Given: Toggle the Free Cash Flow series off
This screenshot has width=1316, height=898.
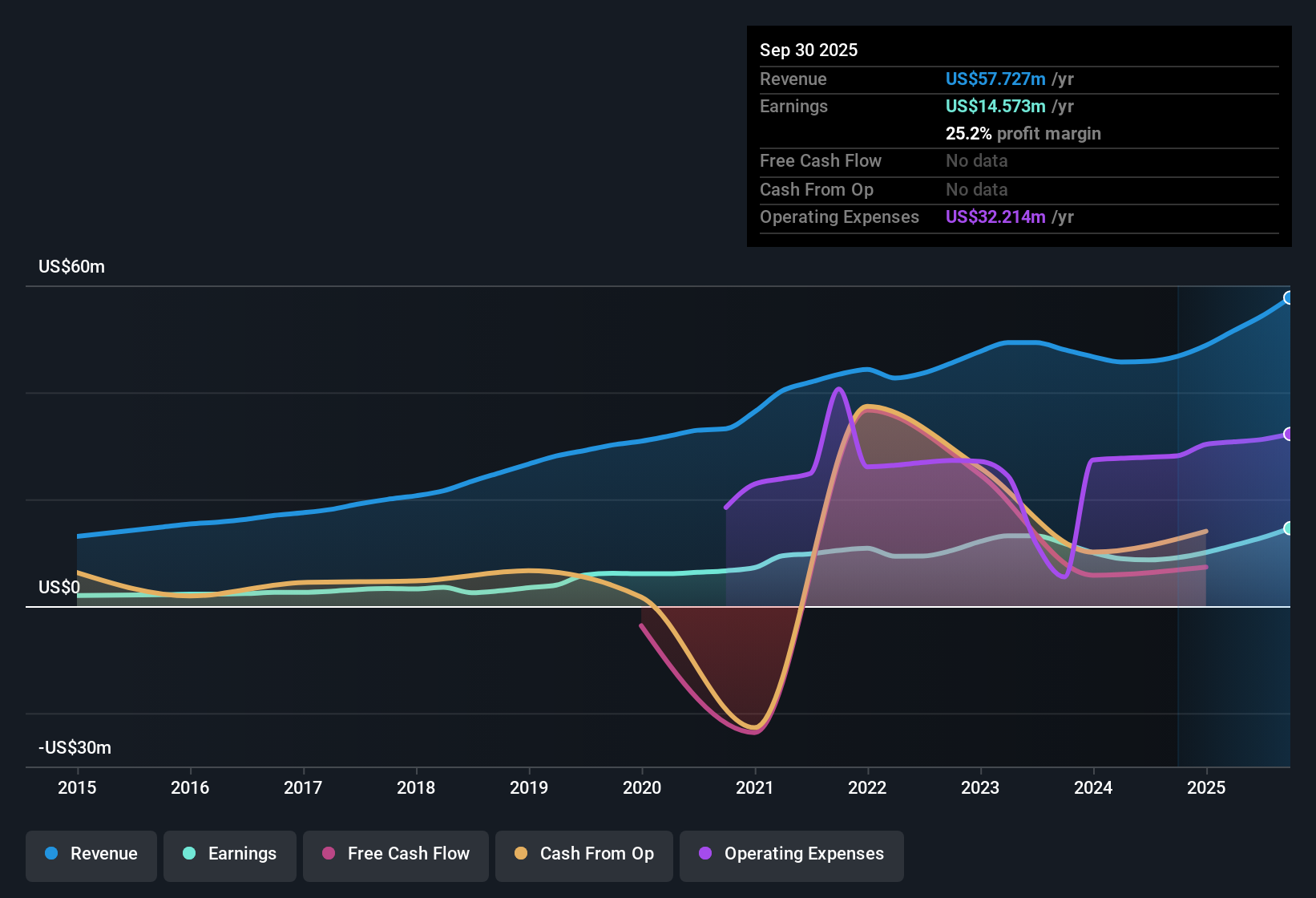Looking at the screenshot, I should click(x=395, y=854).
